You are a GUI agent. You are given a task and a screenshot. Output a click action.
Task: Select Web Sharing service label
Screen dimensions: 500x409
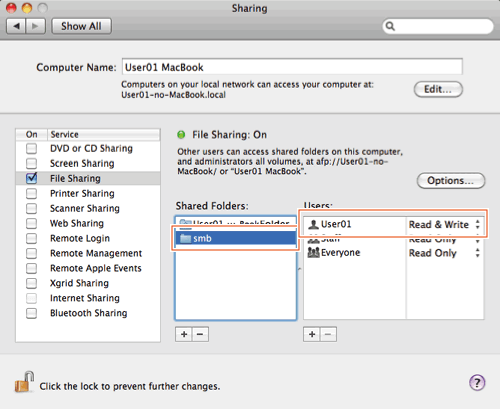[77, 223]
